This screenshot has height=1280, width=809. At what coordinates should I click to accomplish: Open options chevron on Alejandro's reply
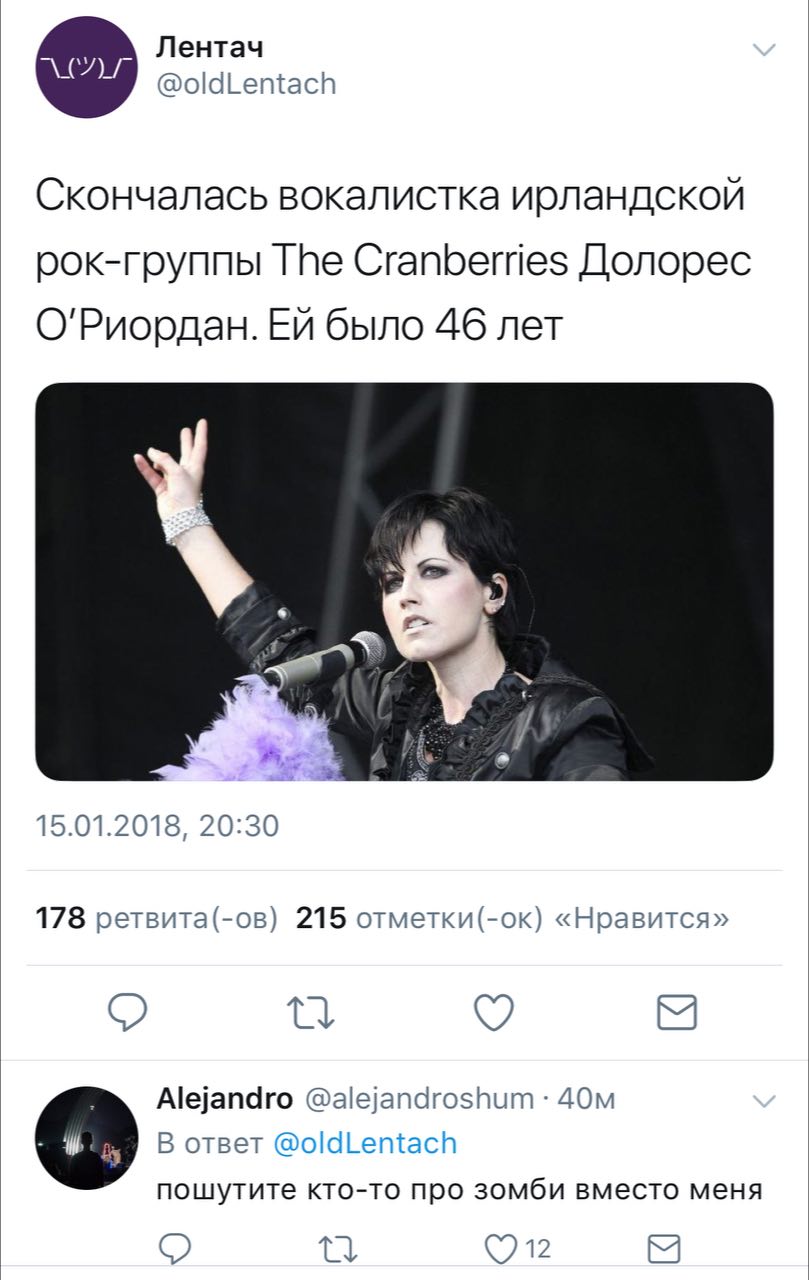(x=763, y=1101)
